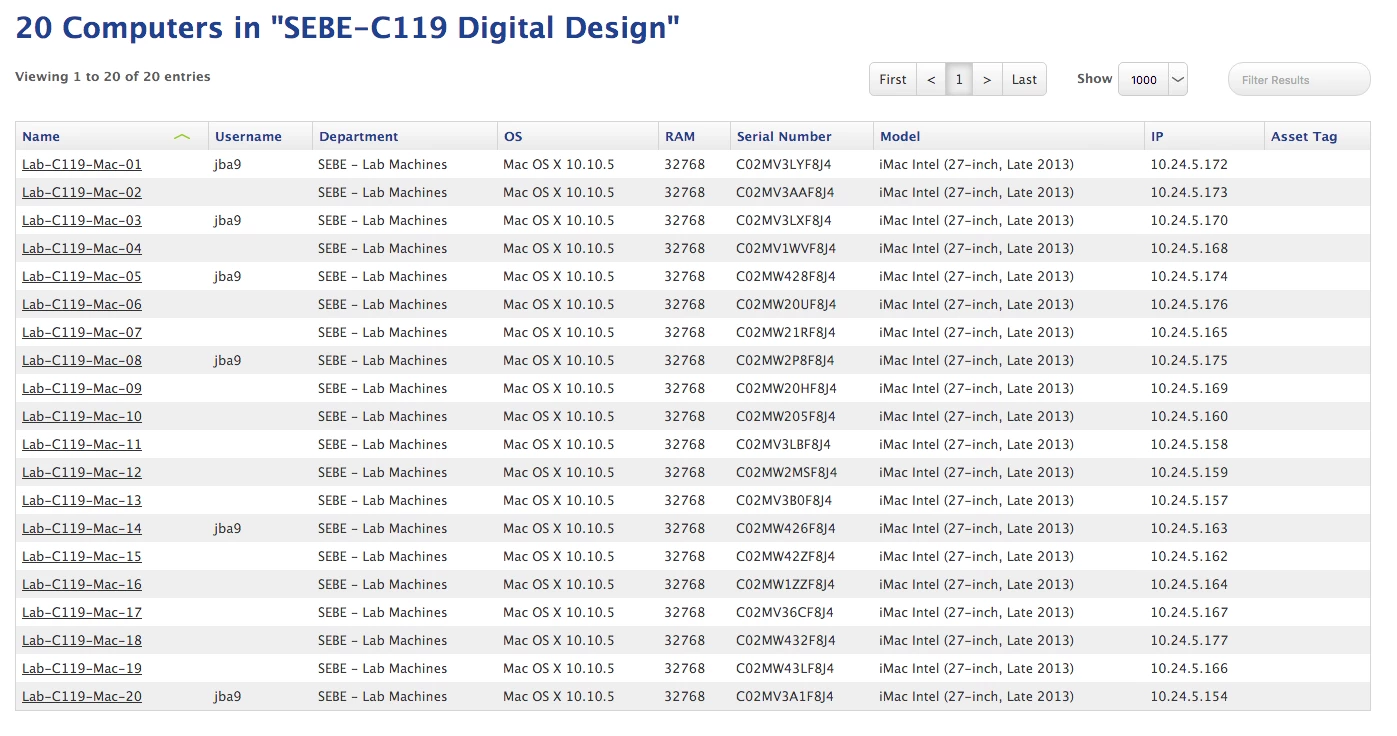The width and height of the screenshot is (1397, 736).
Task: Sort by the Username column header
Action: pos(248,137)
